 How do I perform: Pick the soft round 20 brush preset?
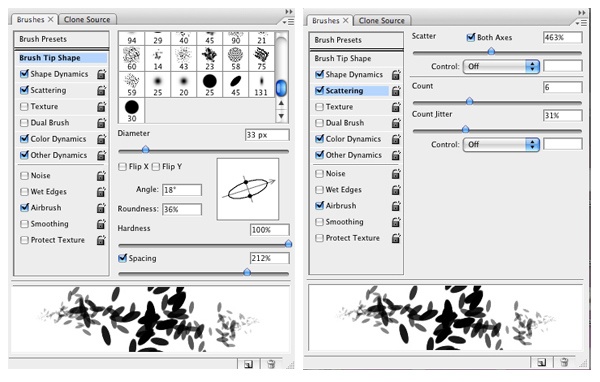[184, 85]
